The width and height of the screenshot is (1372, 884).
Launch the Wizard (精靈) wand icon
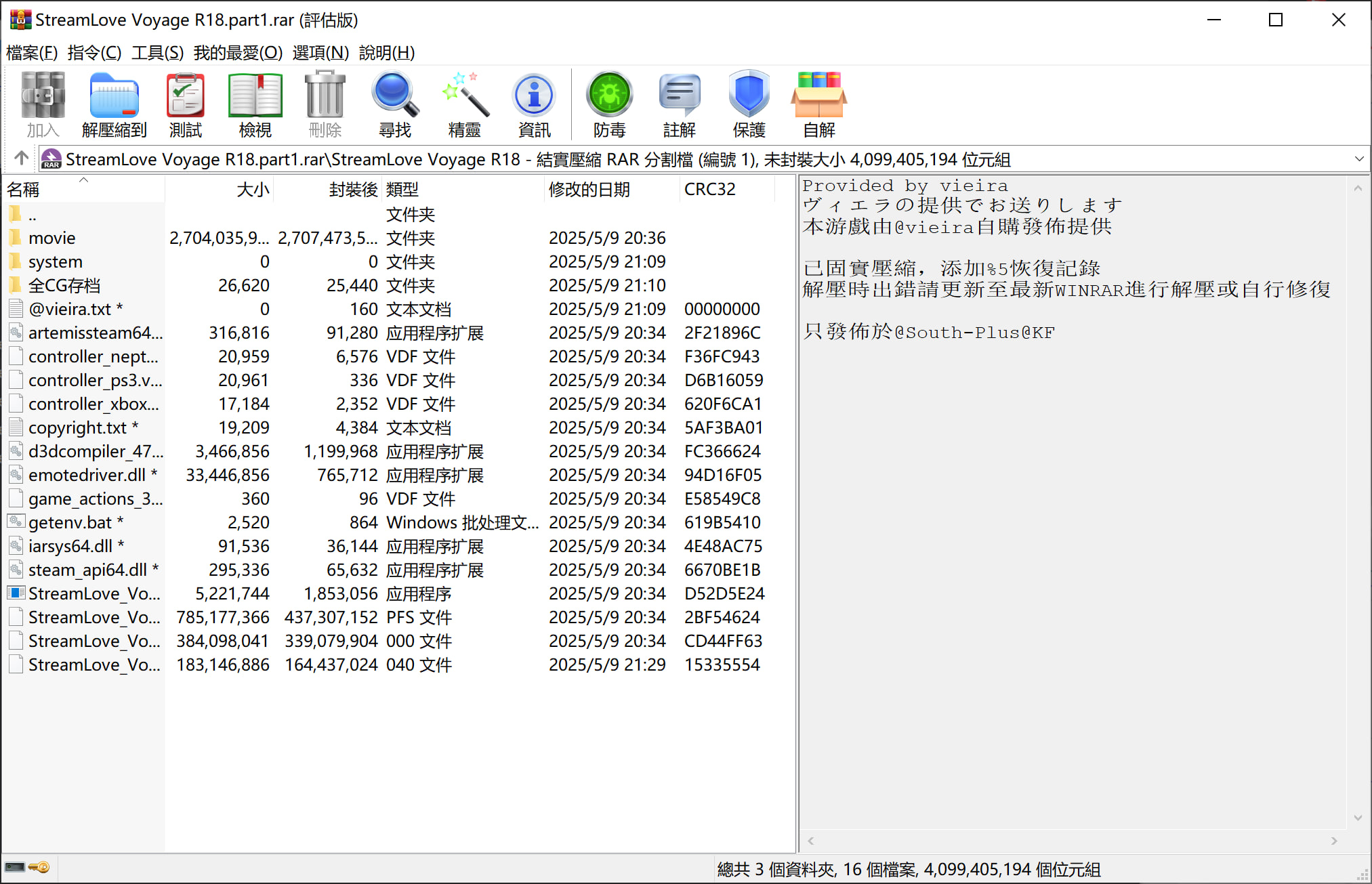tap(464, 104)
